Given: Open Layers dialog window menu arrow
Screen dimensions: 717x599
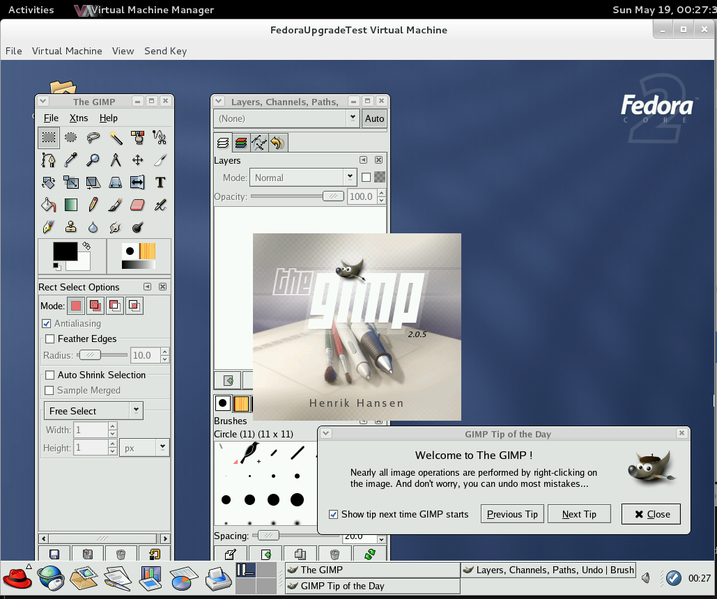Looking at the screenshot, I should (x=219, y=101).
